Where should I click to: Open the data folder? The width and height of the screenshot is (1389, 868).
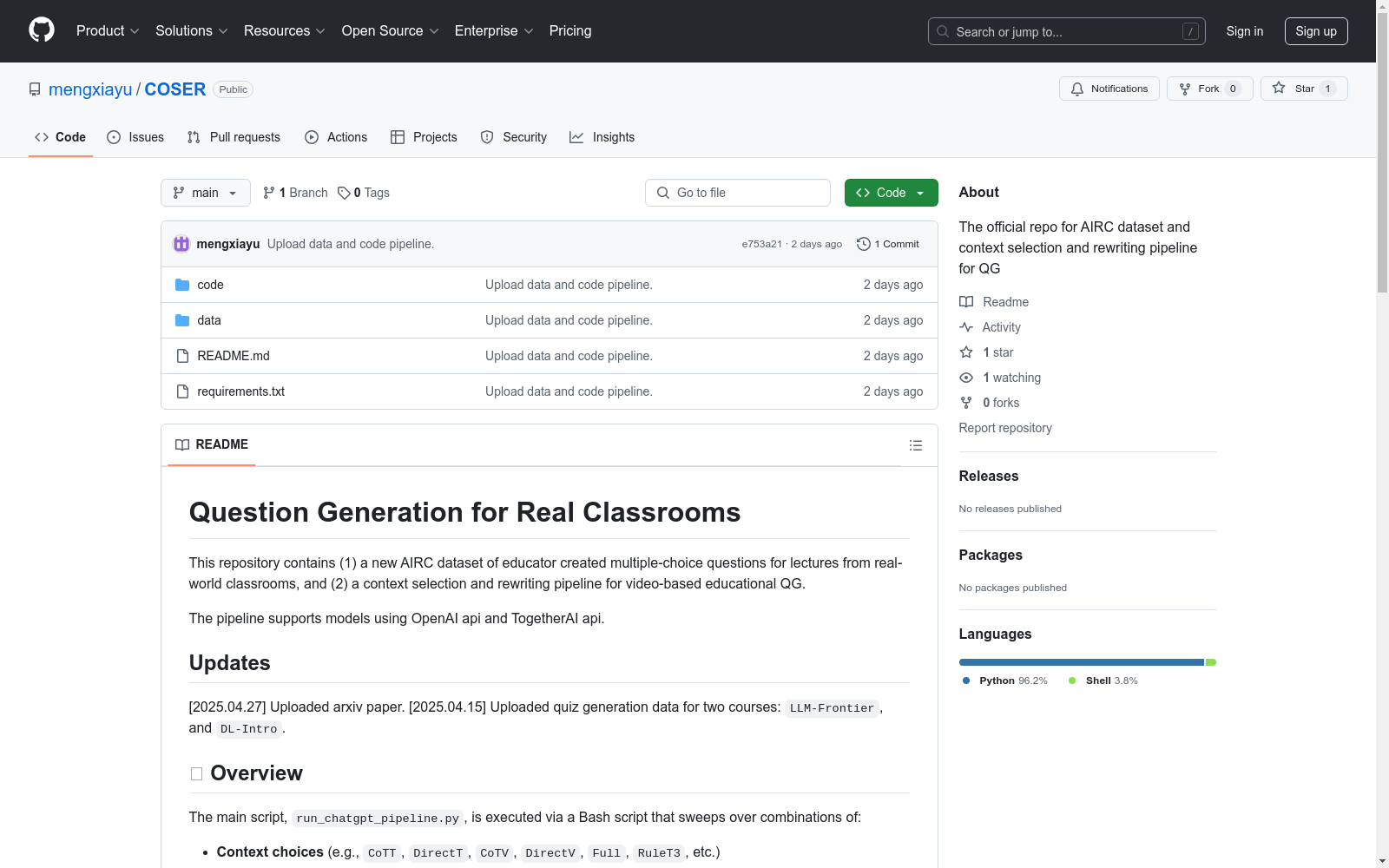pos(209,320)
